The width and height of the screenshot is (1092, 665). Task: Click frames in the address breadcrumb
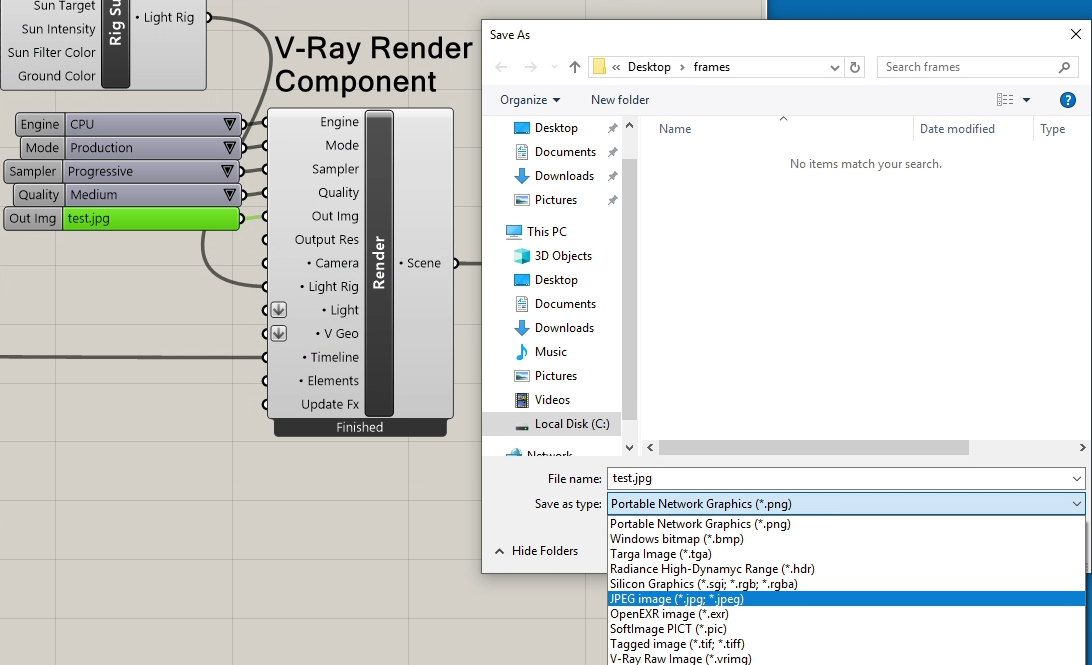(712, 67)
